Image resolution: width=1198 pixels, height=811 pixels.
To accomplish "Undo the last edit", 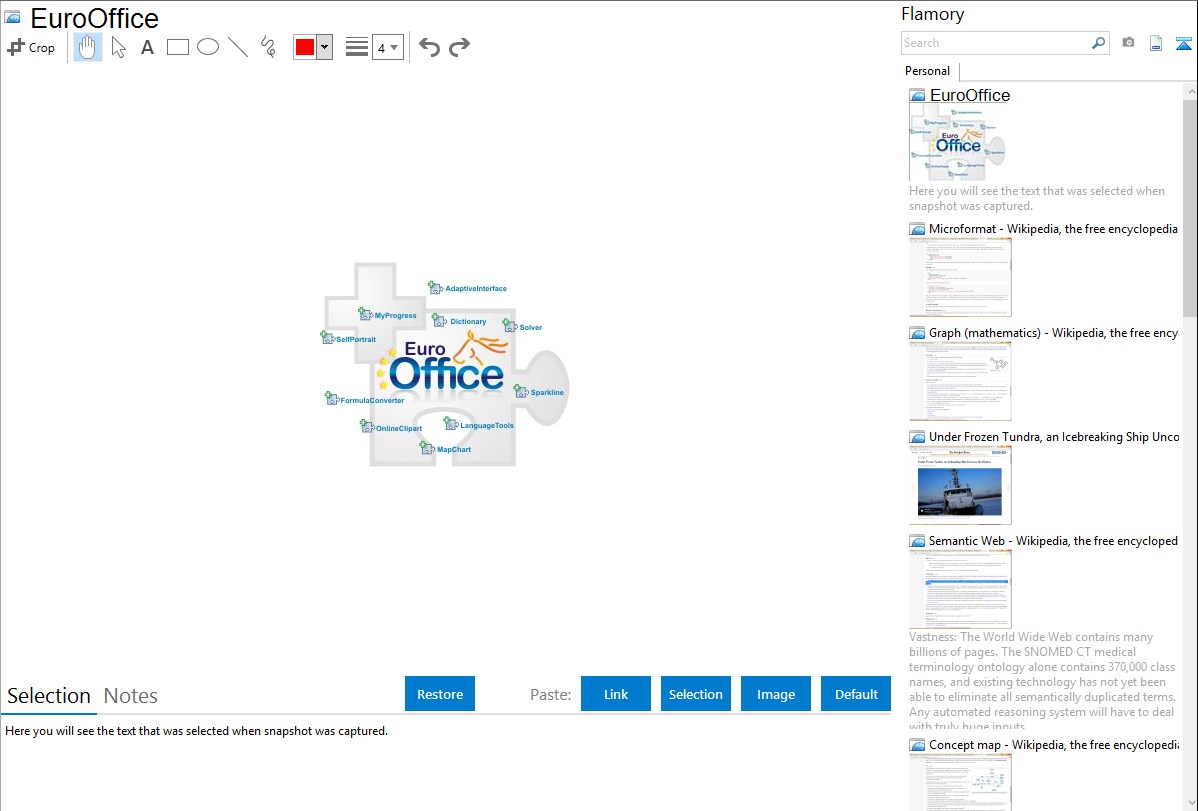I will (429, 47).
